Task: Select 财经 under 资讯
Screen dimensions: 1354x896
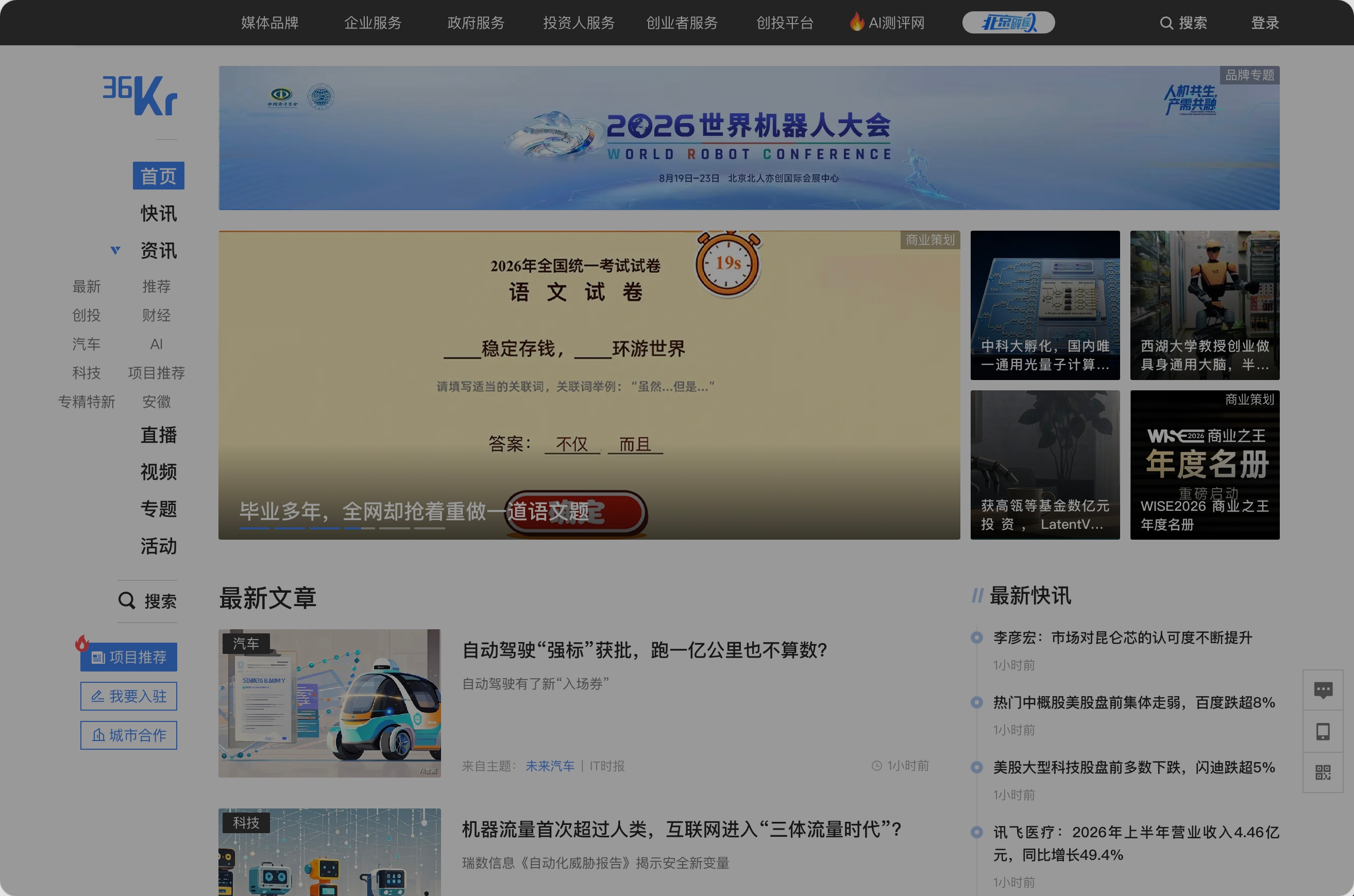Action: coord(156,315)
